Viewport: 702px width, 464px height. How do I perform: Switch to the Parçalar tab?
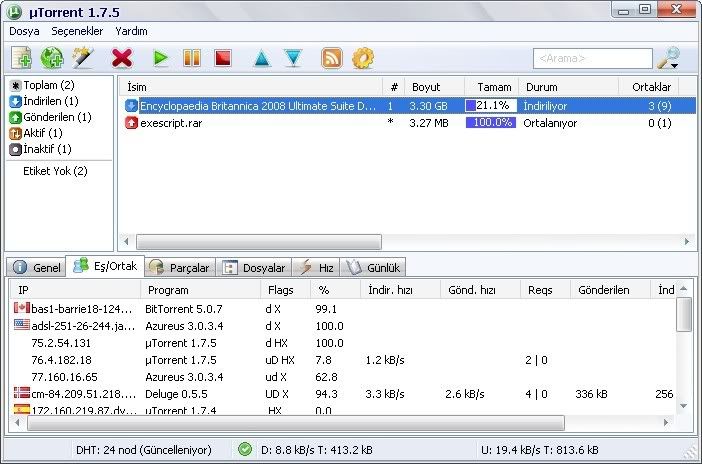[180, 267]
